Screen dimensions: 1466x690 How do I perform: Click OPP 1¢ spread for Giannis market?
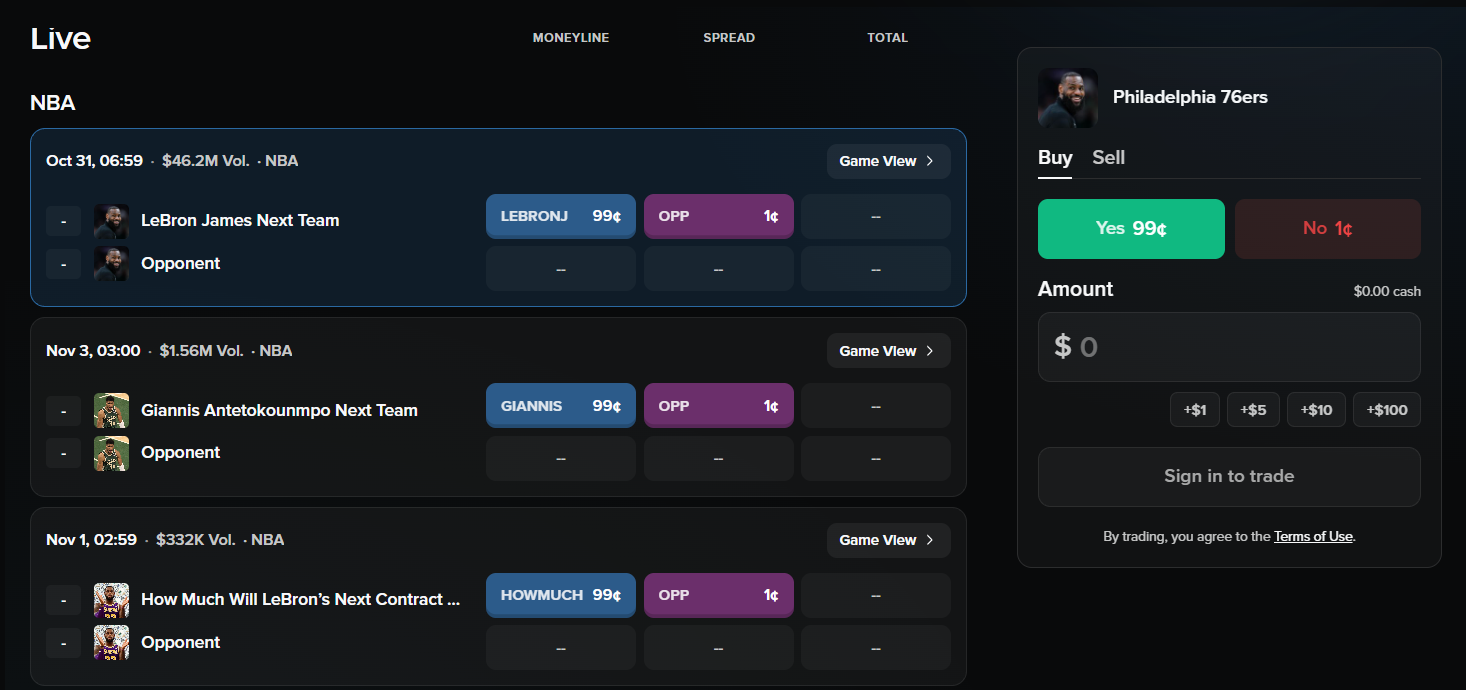(719, 406)
